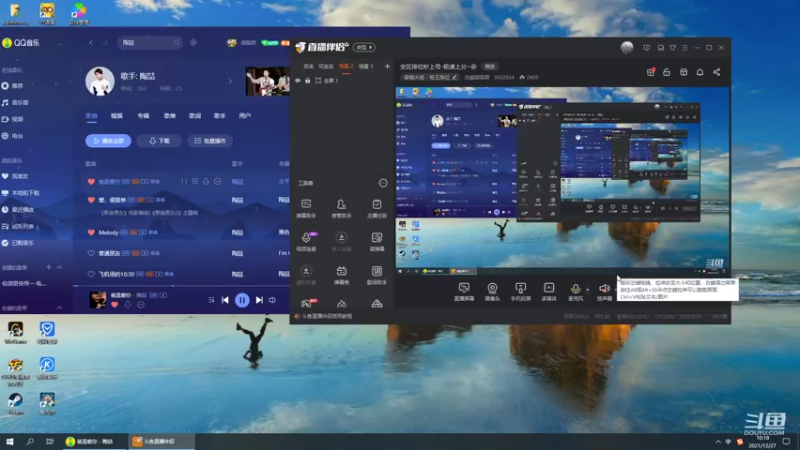
Task: Collapse the 创建的歌单 section
Action: click(x=59, y=267)
